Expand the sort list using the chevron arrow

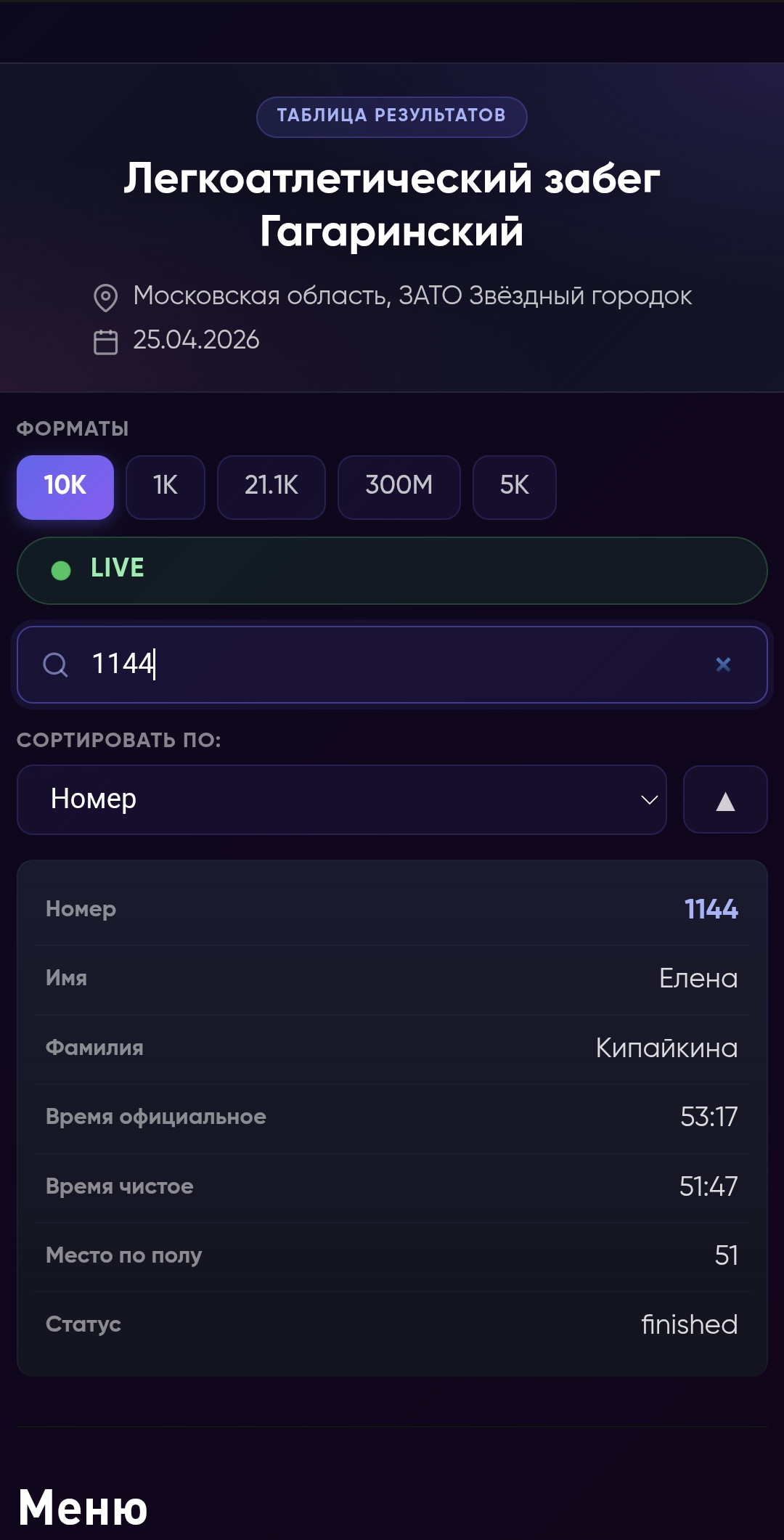pyautogui.click(x=649, y=800)
